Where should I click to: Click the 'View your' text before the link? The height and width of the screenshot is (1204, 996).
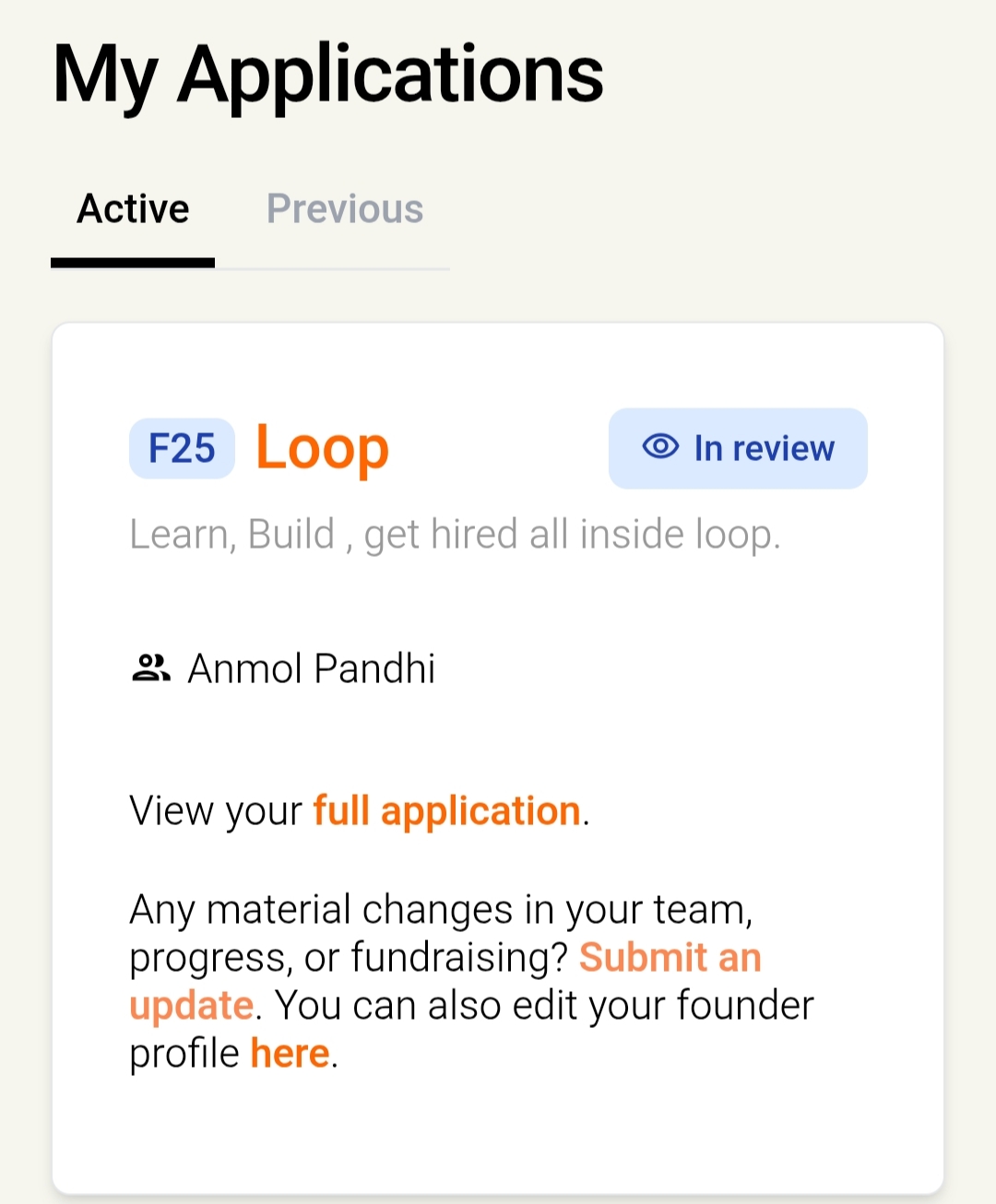pos(216,812)
